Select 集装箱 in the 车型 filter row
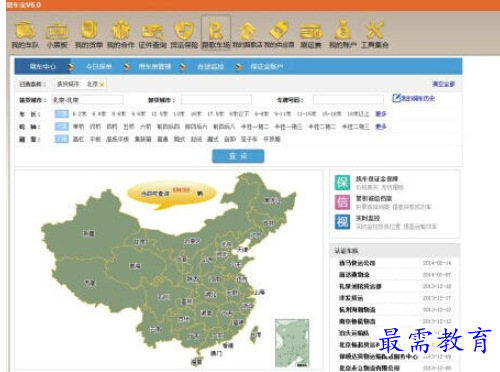 [x=143, y=139]
